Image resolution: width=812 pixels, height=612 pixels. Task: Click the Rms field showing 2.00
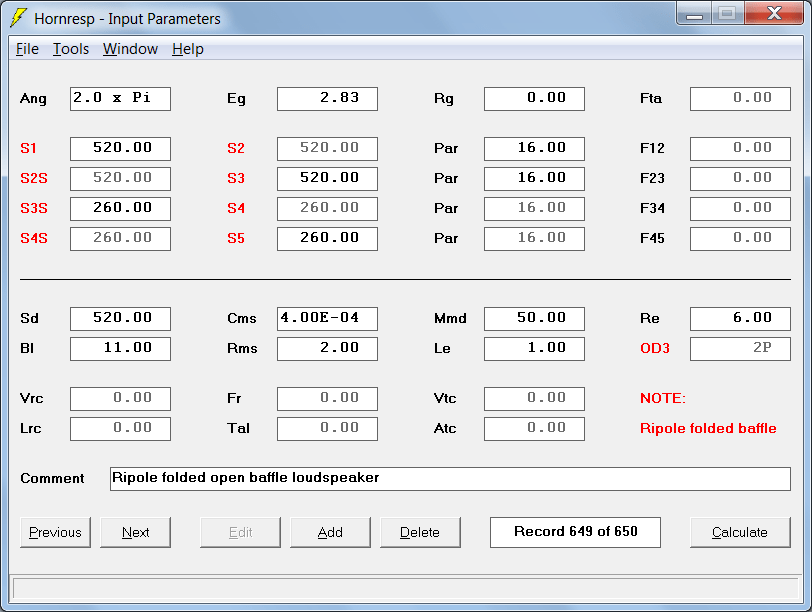pyautogui.click(x=327, y=348)
